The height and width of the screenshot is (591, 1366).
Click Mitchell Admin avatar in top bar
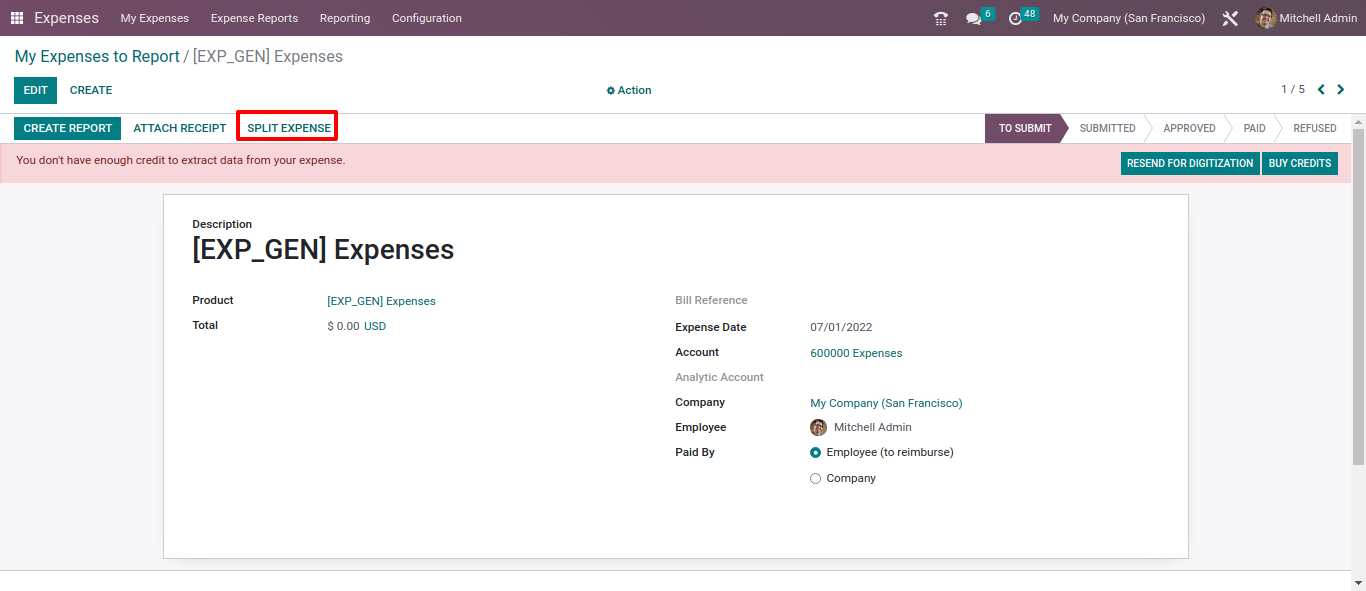pos(1266,18)
